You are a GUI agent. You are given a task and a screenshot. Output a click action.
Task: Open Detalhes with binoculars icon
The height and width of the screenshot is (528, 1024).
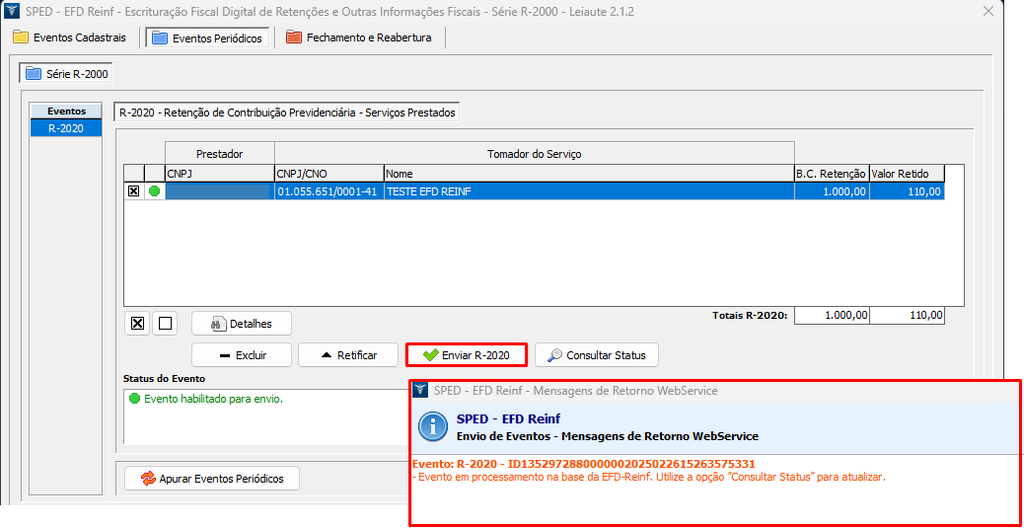[241, 323]
